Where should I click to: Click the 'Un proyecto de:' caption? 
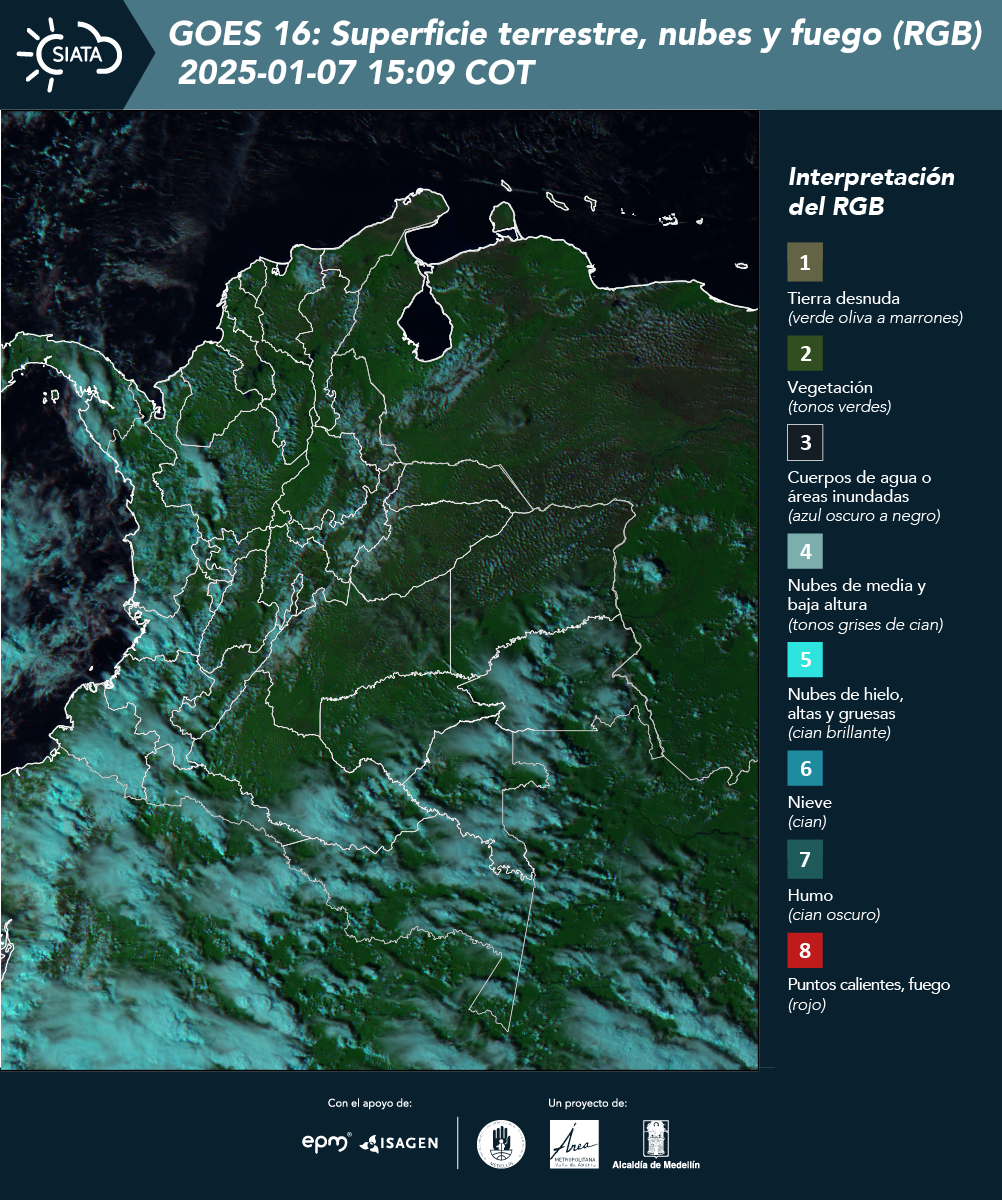(x=588, y=1104)
